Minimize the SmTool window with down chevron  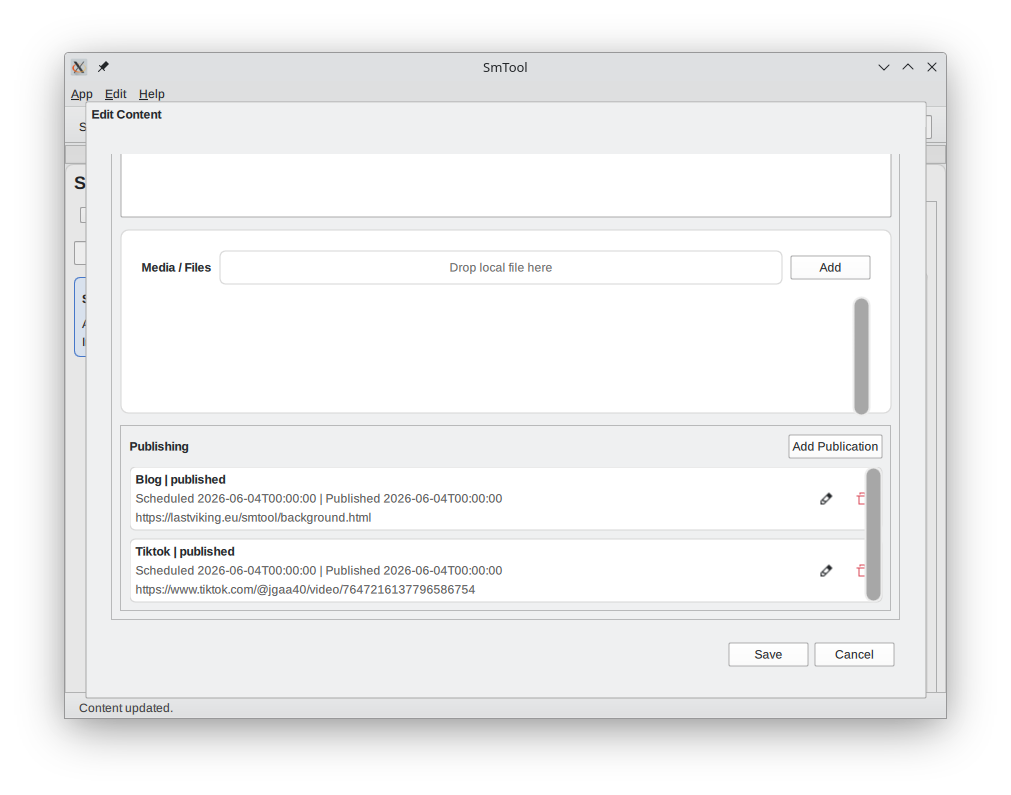pyautogui.click(x=883, y=67)
